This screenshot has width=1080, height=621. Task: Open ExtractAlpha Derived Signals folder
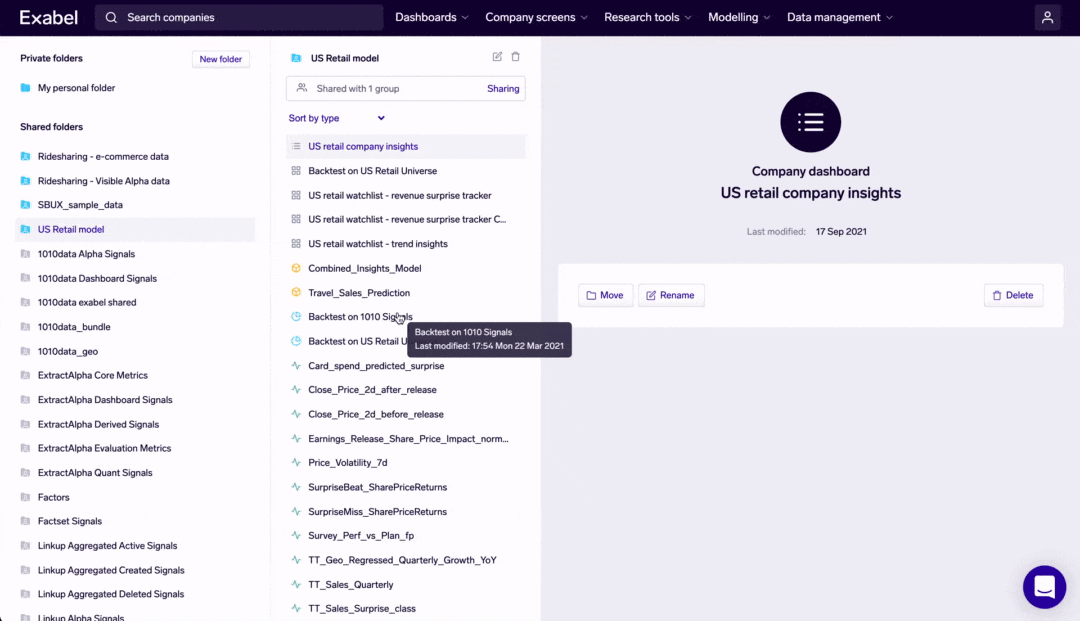point(98,424)
